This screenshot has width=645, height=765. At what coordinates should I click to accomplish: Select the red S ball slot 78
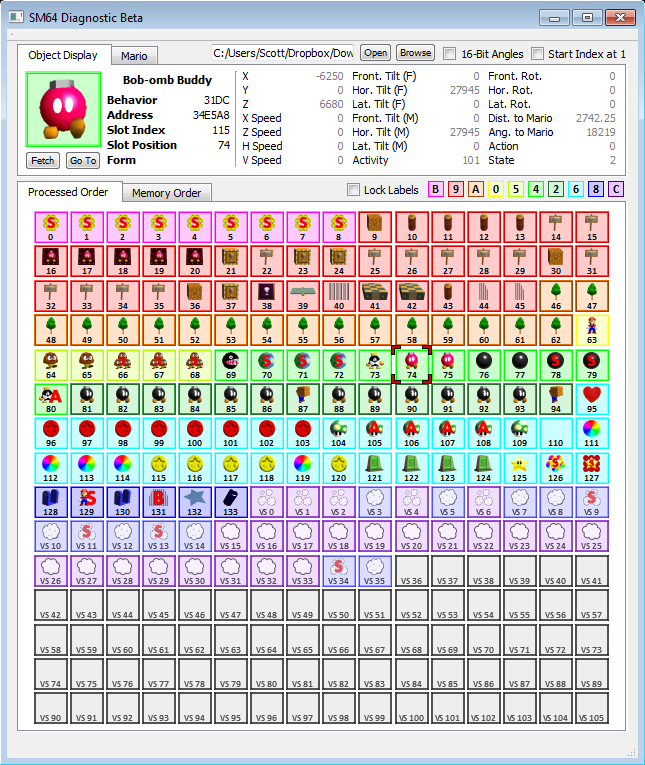click(x=556, y=365)
